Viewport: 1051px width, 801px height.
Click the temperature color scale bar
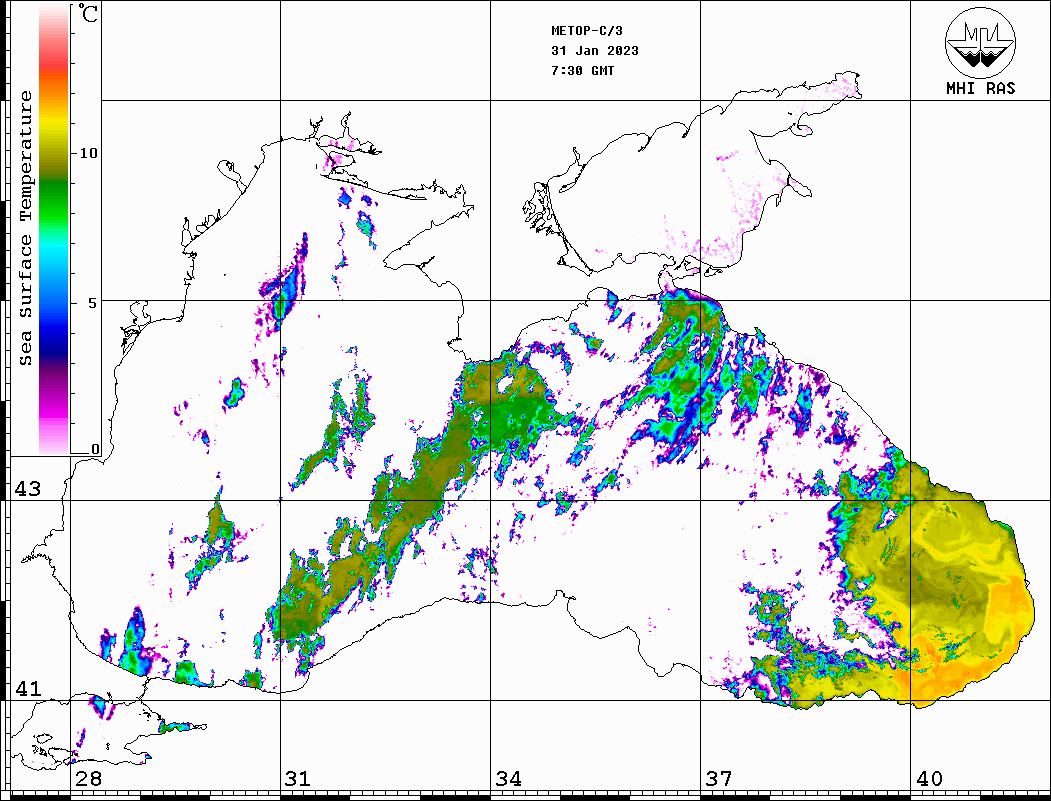tap(54, 229)
